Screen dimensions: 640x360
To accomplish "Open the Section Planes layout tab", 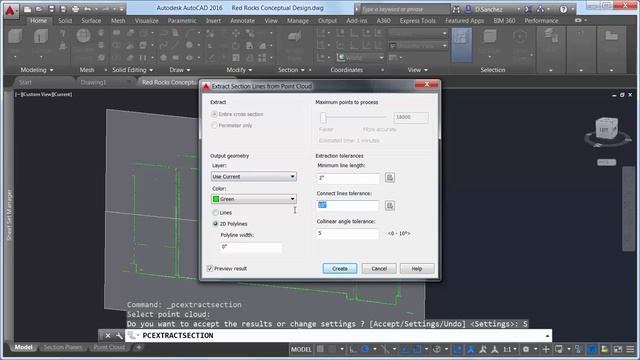I will pyautogui.click(x=62, y=347).
